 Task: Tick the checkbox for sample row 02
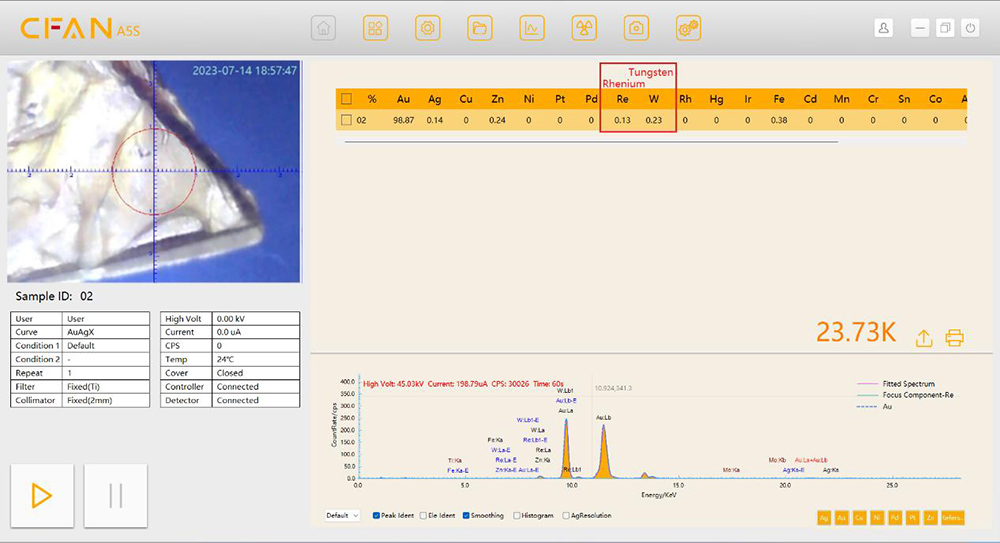point(346,120)
